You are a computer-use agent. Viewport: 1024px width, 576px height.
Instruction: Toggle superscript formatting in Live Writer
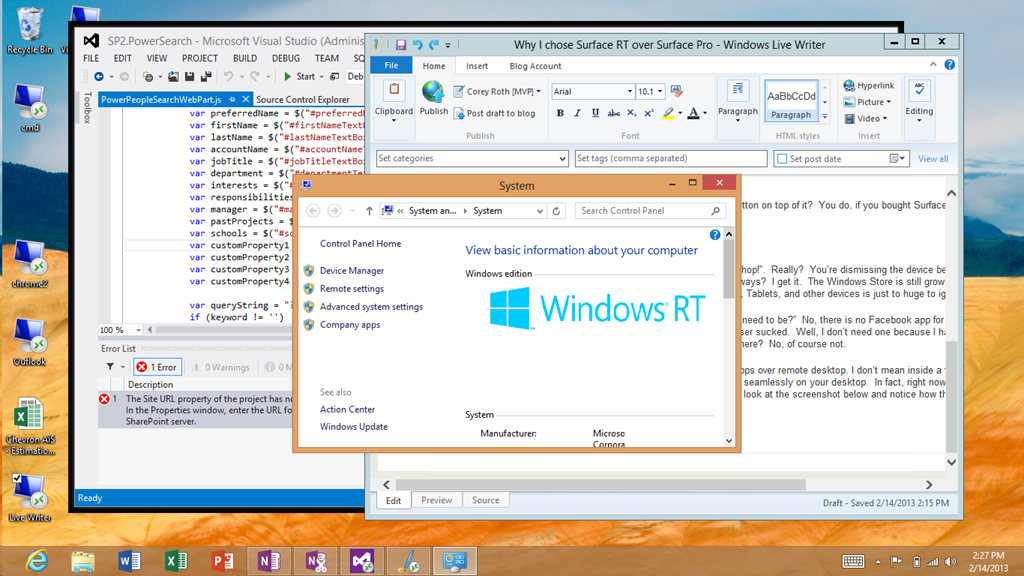click(x=648, y=113)
